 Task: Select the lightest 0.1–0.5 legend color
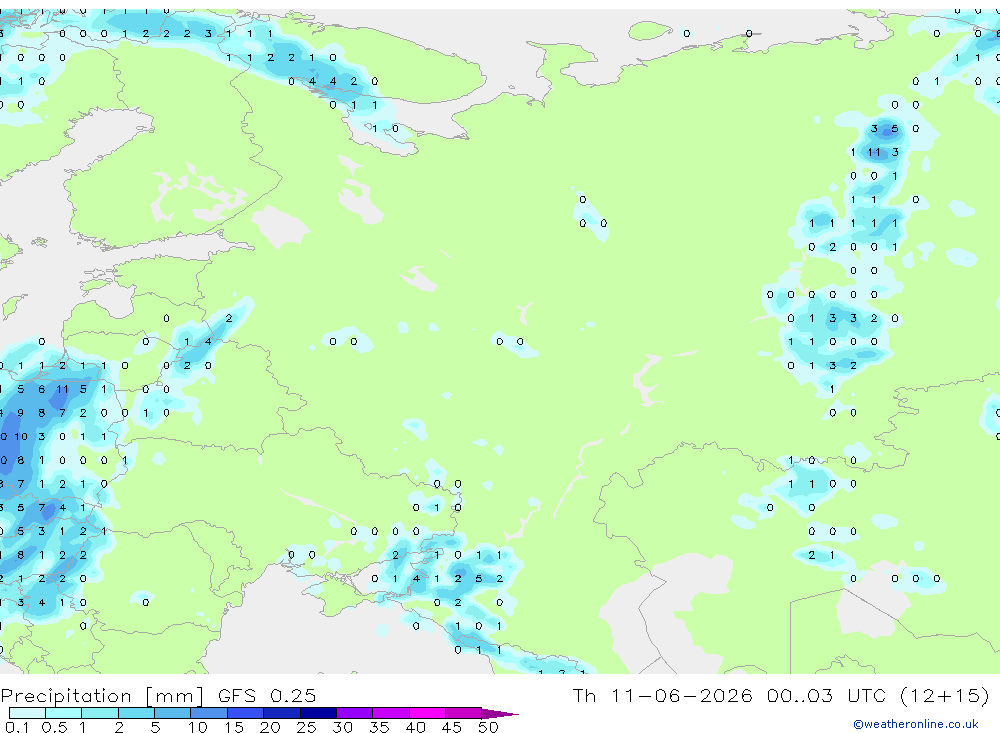[x=27, y=713]
